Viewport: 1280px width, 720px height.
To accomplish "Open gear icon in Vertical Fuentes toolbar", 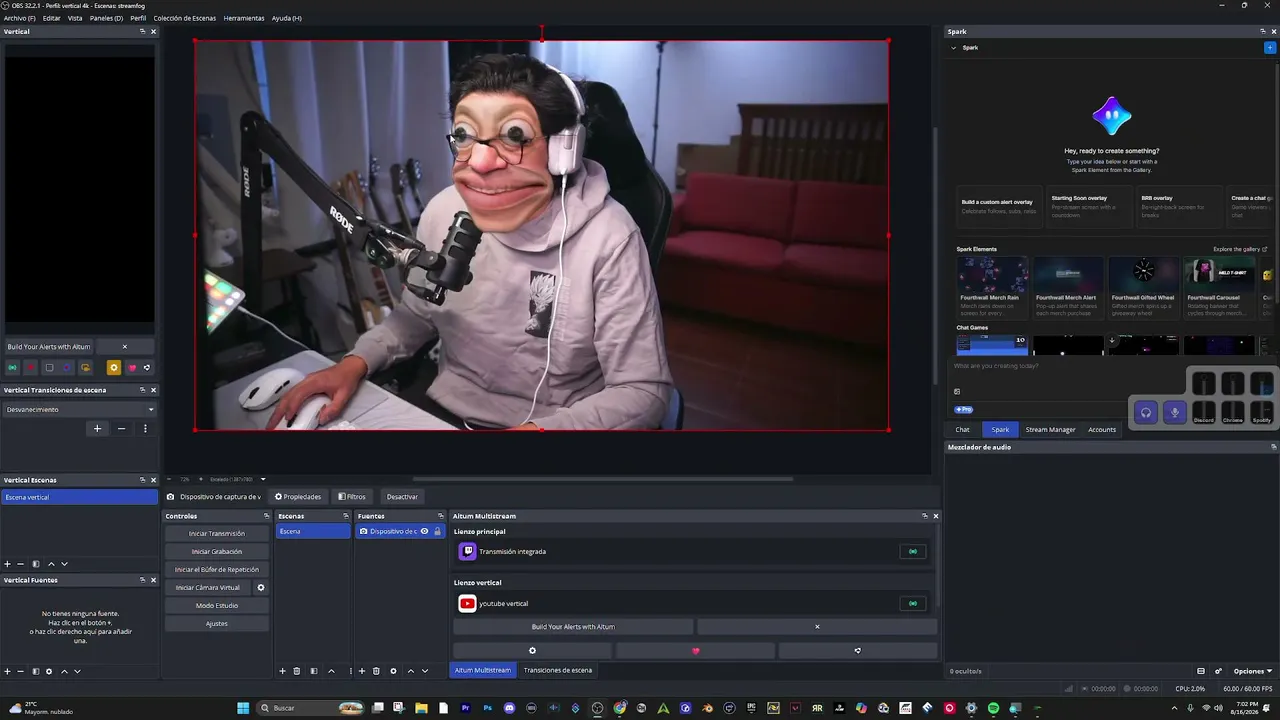I will 49,671.
